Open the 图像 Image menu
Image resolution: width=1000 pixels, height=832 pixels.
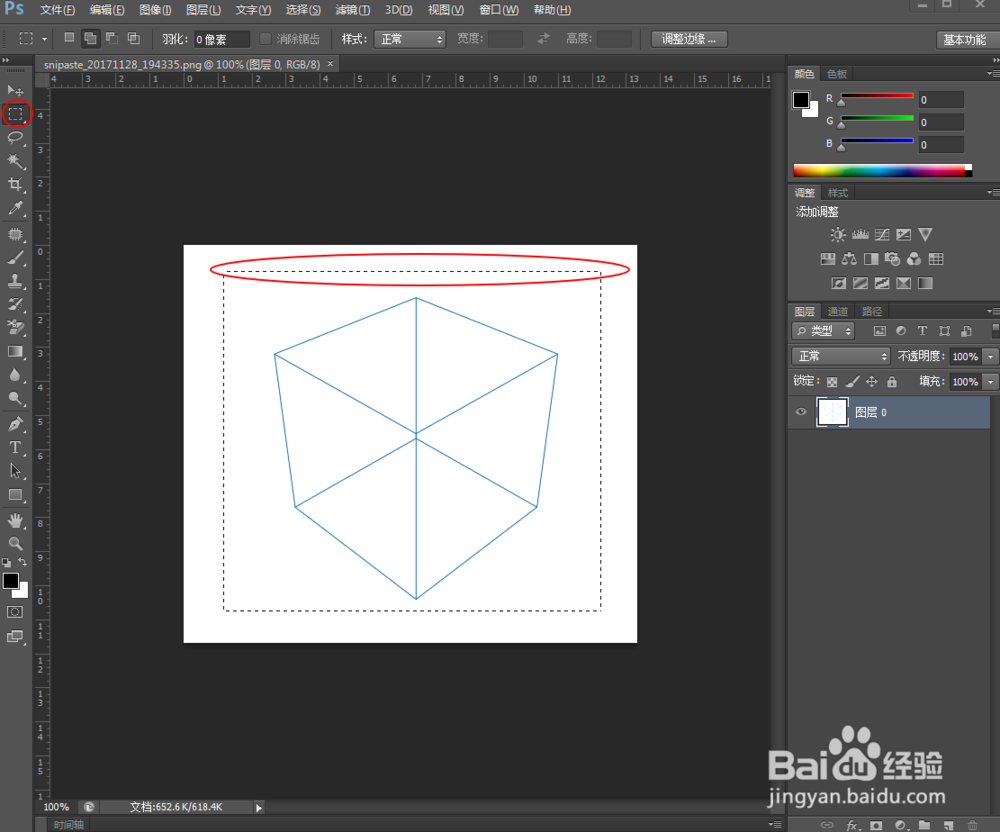tap(155, 10)
